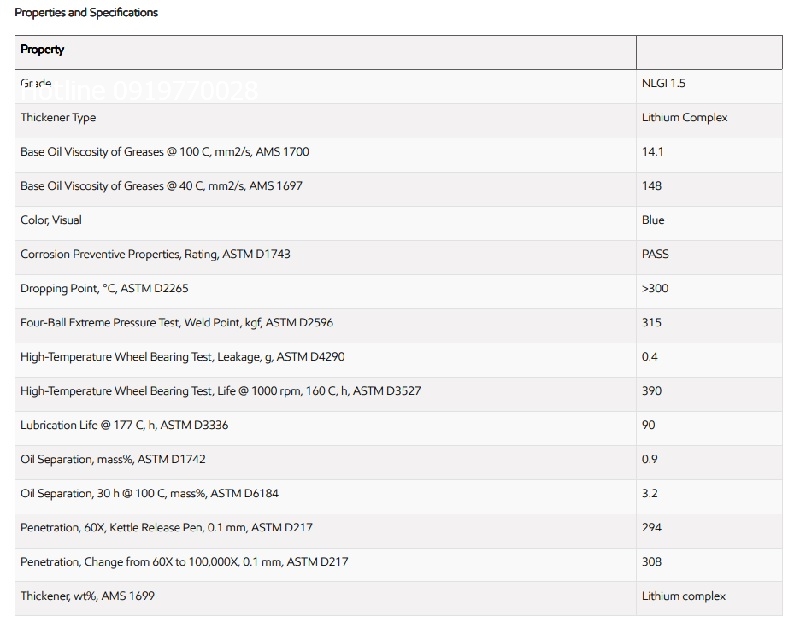Select the Thickener wt% AMS 1699 row
Viewport: 806px width, 644px height.
coord(87,596)
